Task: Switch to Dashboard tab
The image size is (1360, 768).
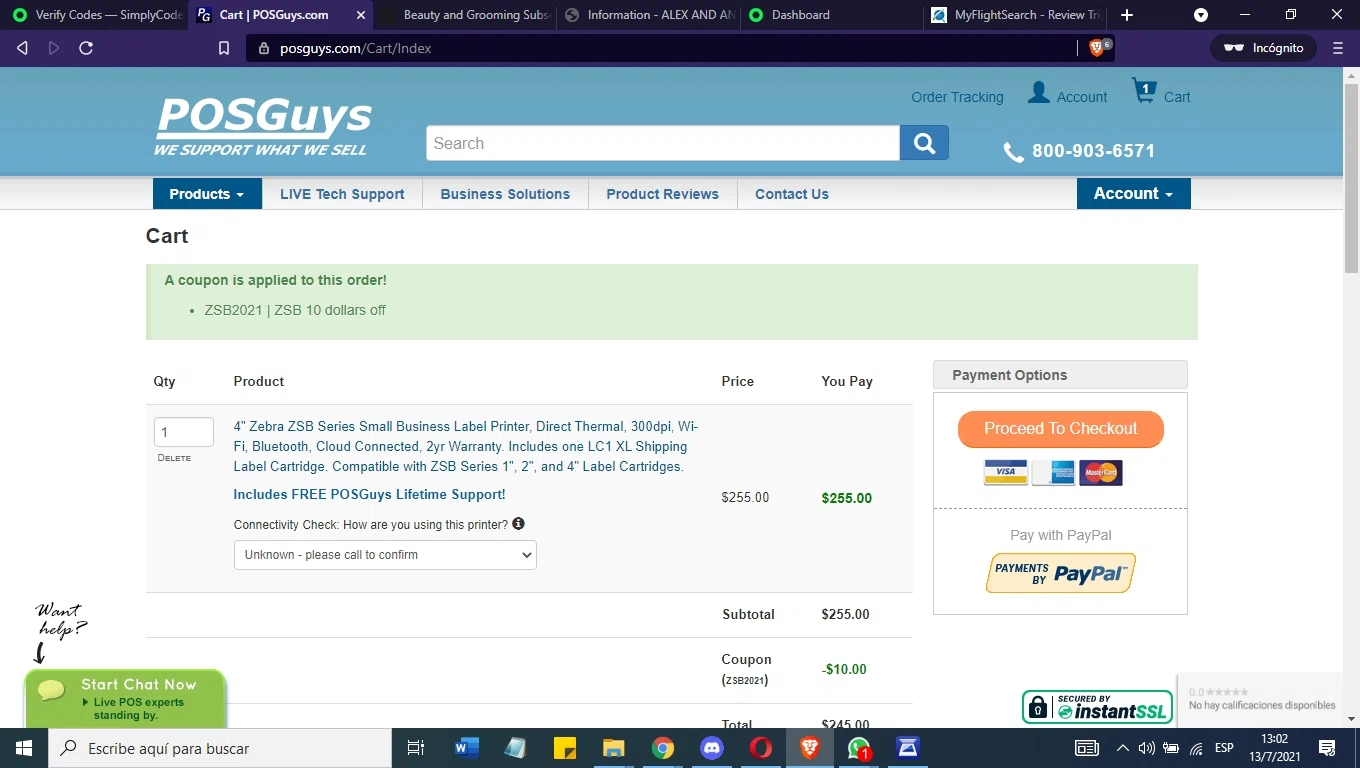Action: click(x=832, y=15)
